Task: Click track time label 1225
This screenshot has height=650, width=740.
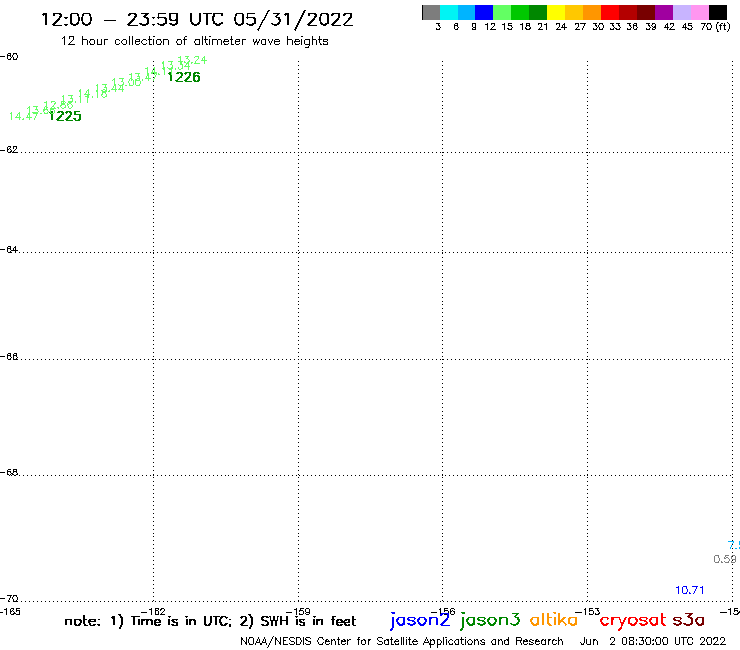Action: click(65, 116)
